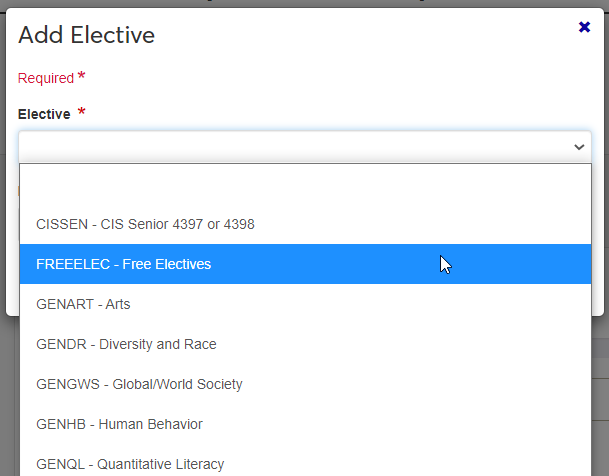Viewport: 609px width, 476px height.
Task: Choose GENGWS - Global/World Society
Action: click(139, 384)
